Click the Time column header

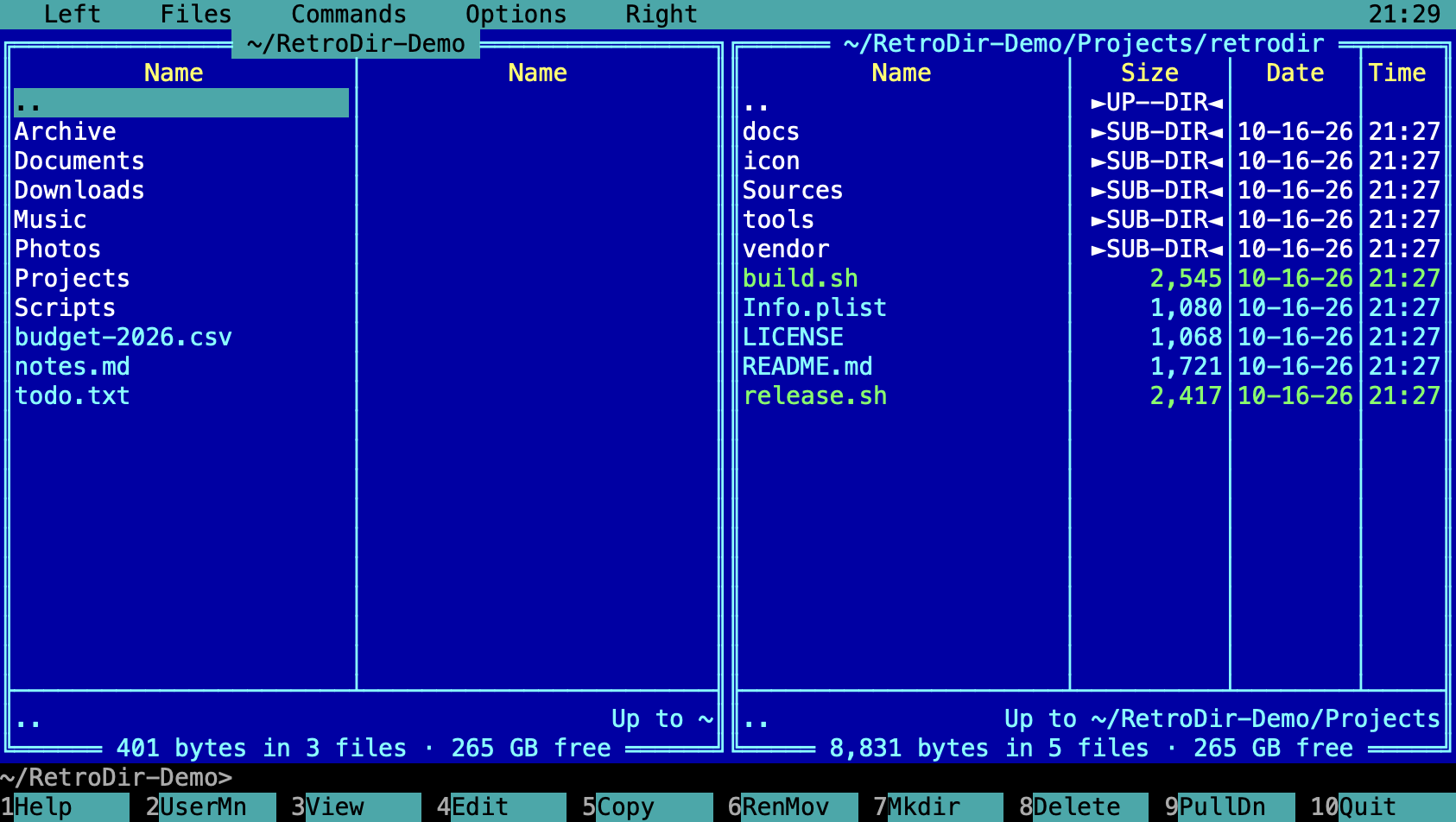1396,73
